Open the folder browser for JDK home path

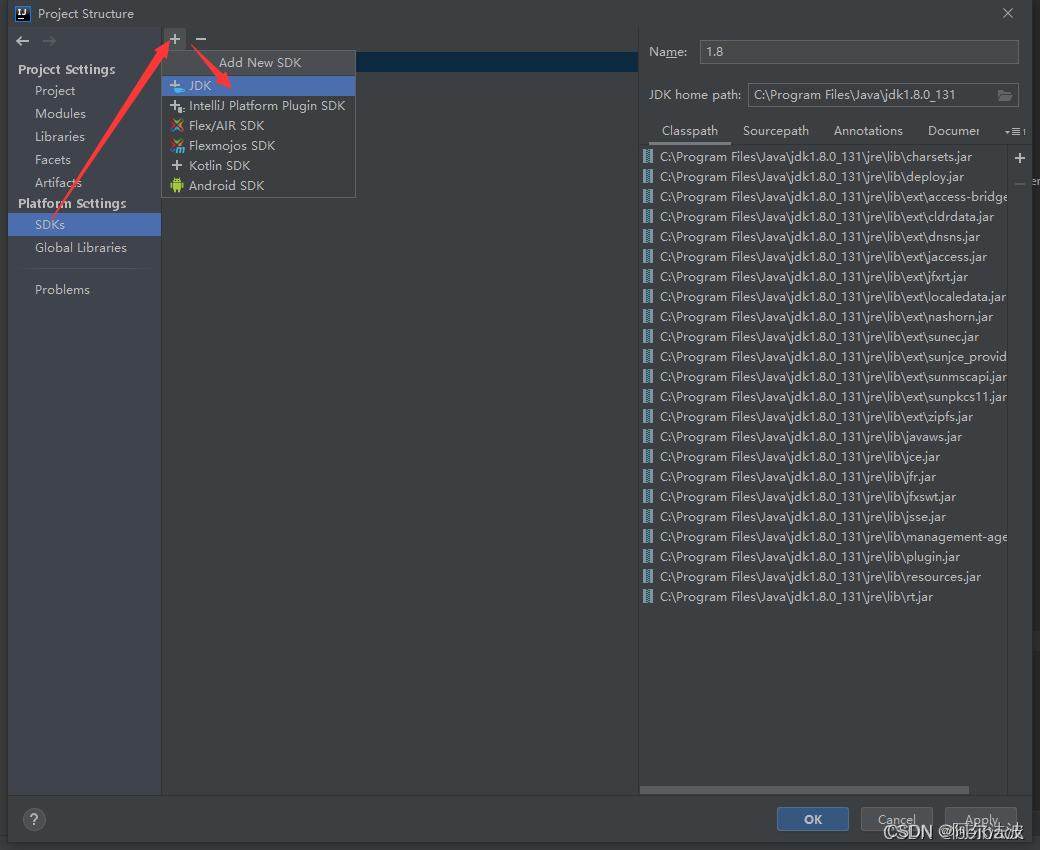[1005, 94]
